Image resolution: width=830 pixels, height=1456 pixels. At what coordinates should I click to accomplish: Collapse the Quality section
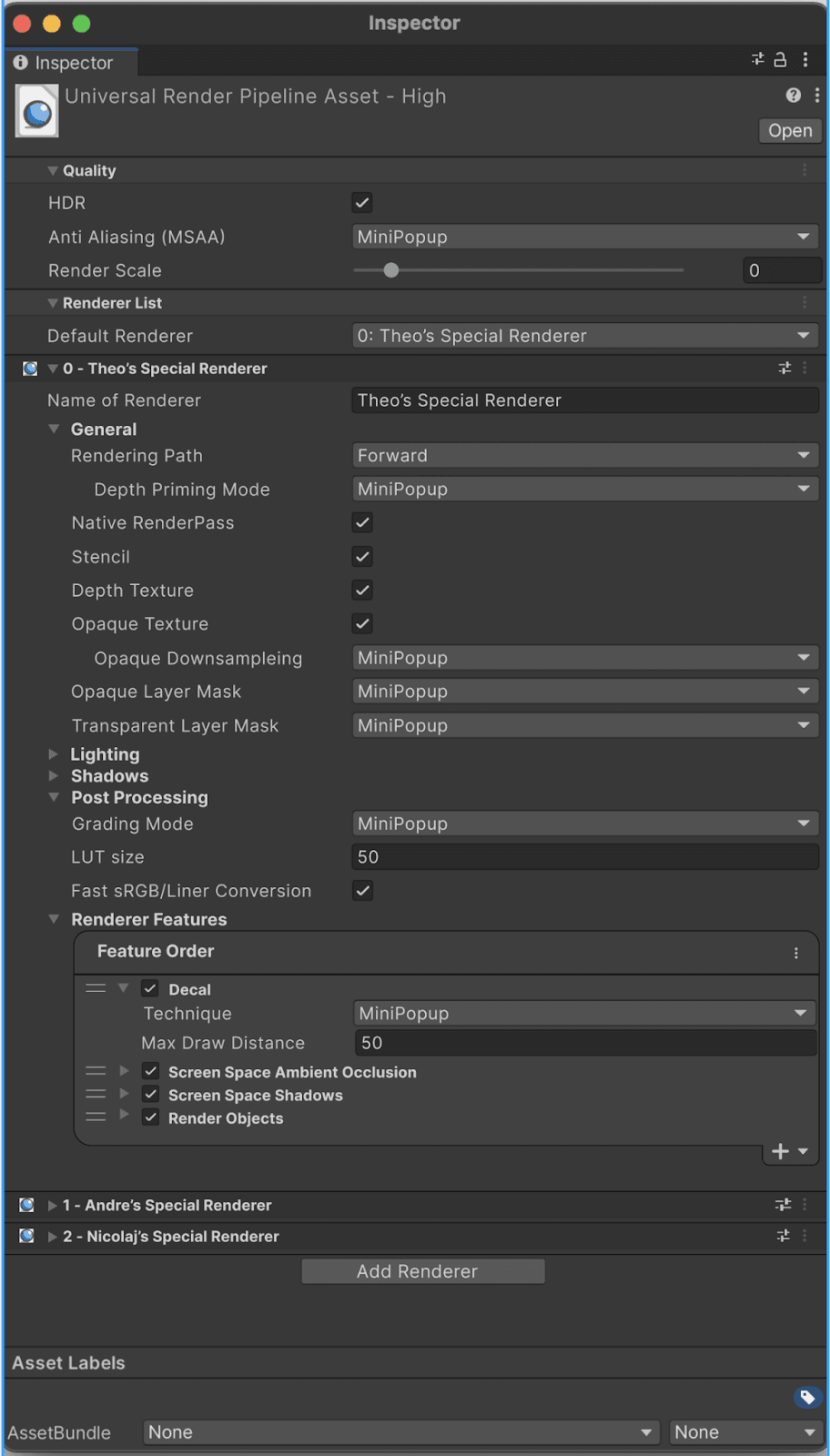click(53, 170)
